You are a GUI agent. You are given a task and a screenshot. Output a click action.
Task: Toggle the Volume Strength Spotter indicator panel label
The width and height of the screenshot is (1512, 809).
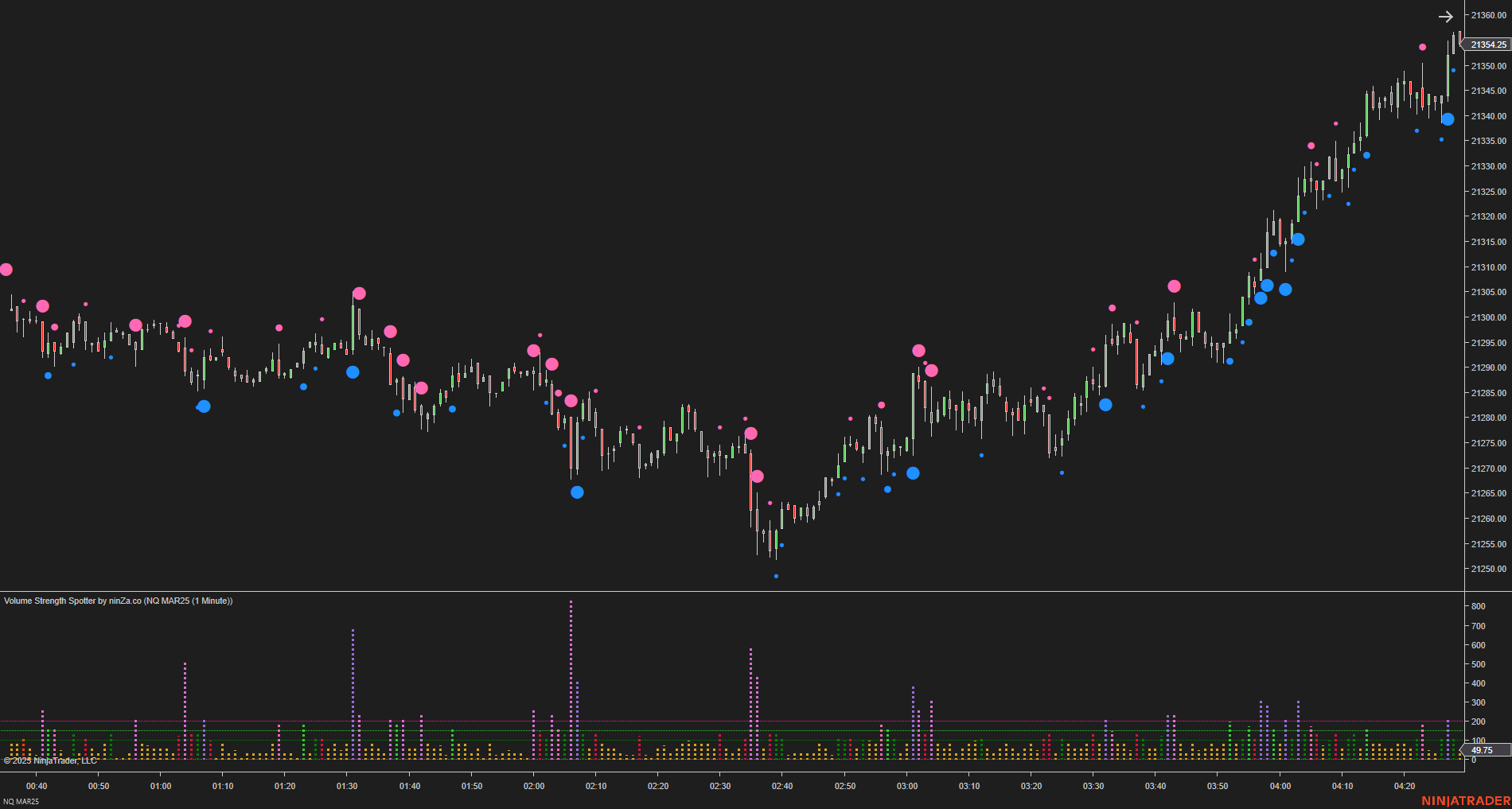click(117, 601)
